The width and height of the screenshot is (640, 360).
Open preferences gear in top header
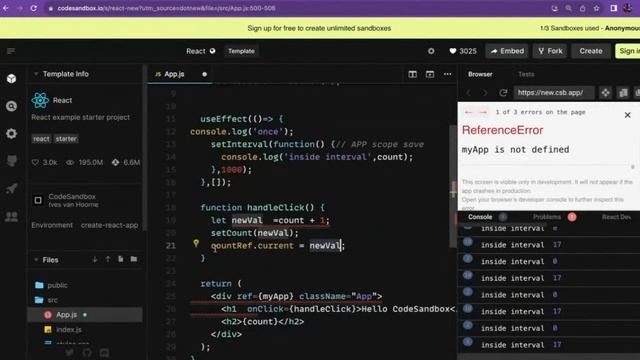pyautogui.click(x=431, y=51)
